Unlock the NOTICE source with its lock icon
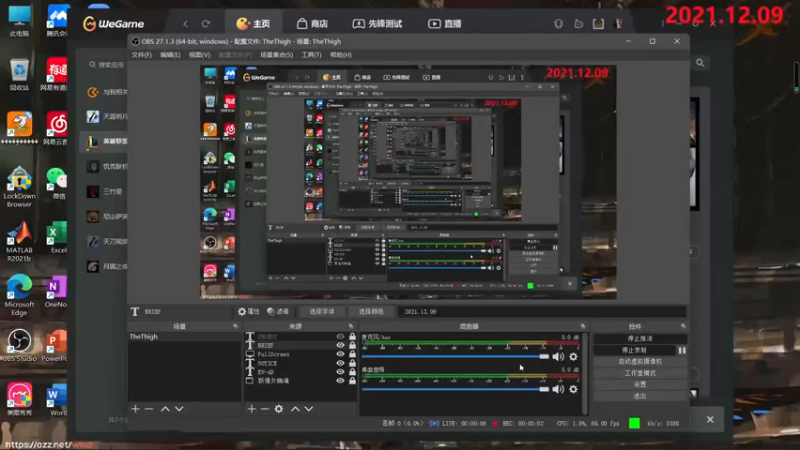This screenshot has width=800, height=450. (352, 363)
